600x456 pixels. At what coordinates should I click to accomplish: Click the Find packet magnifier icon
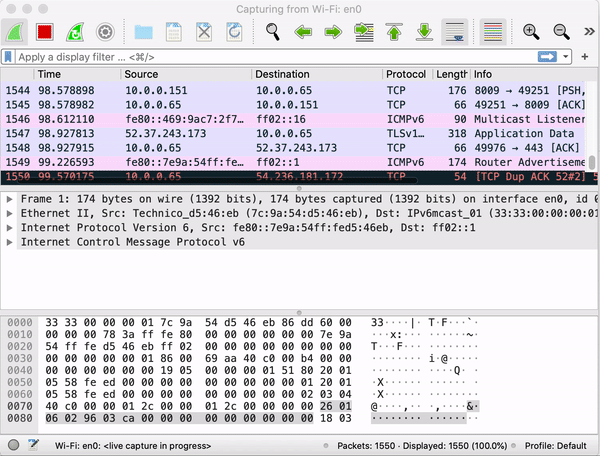pos(272,32)
